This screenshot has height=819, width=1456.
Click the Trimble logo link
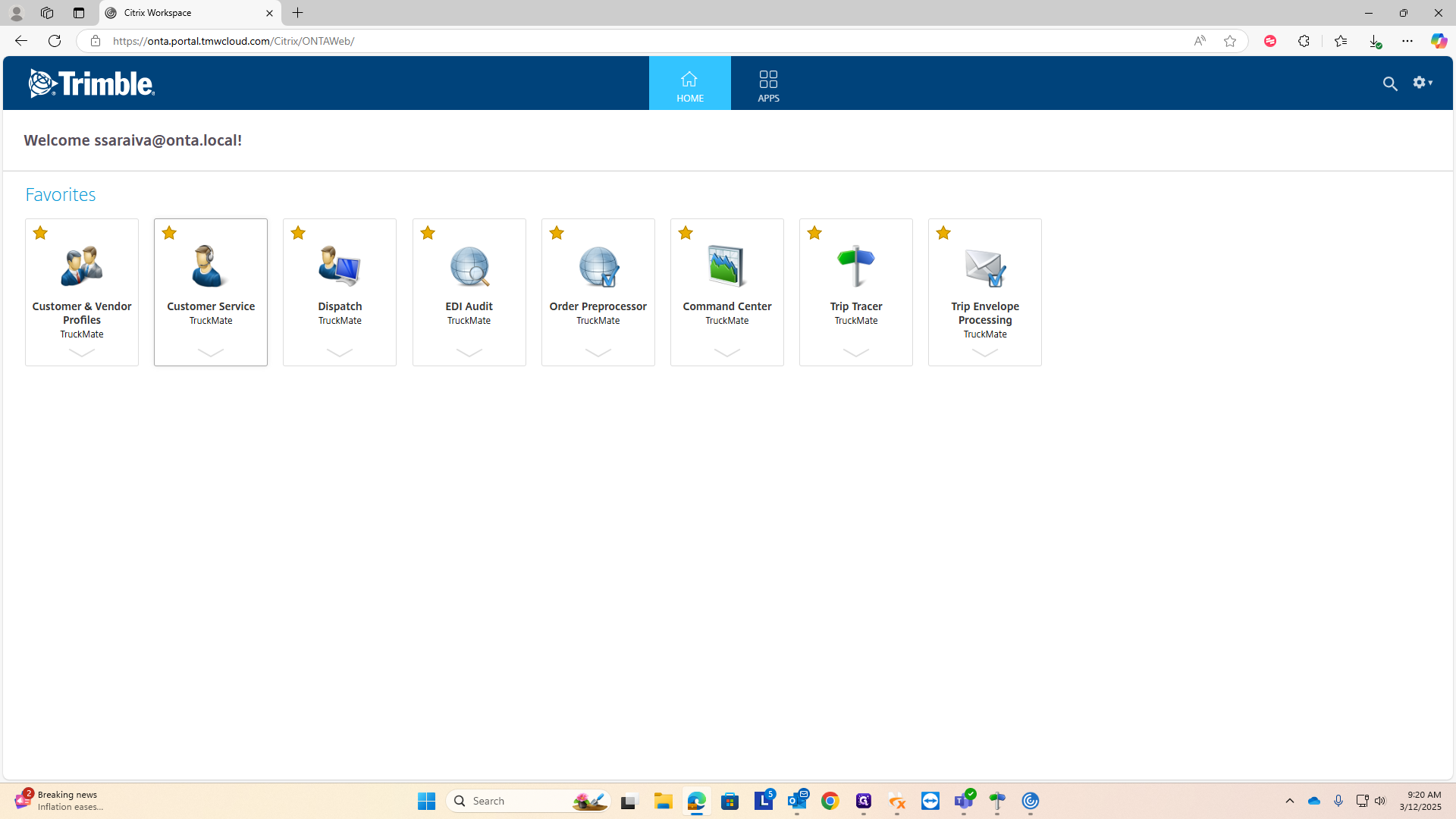(92, 83)
